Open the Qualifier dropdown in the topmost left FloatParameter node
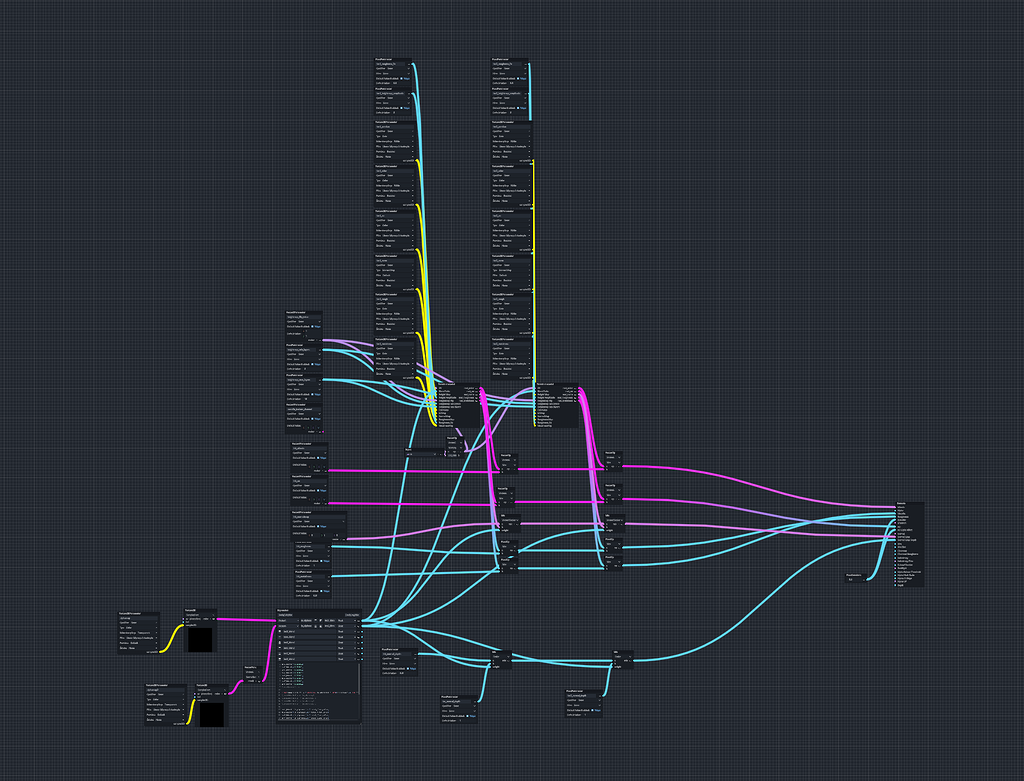The height and width of the screenshot is (781, 1024). [x=394, y=68]
